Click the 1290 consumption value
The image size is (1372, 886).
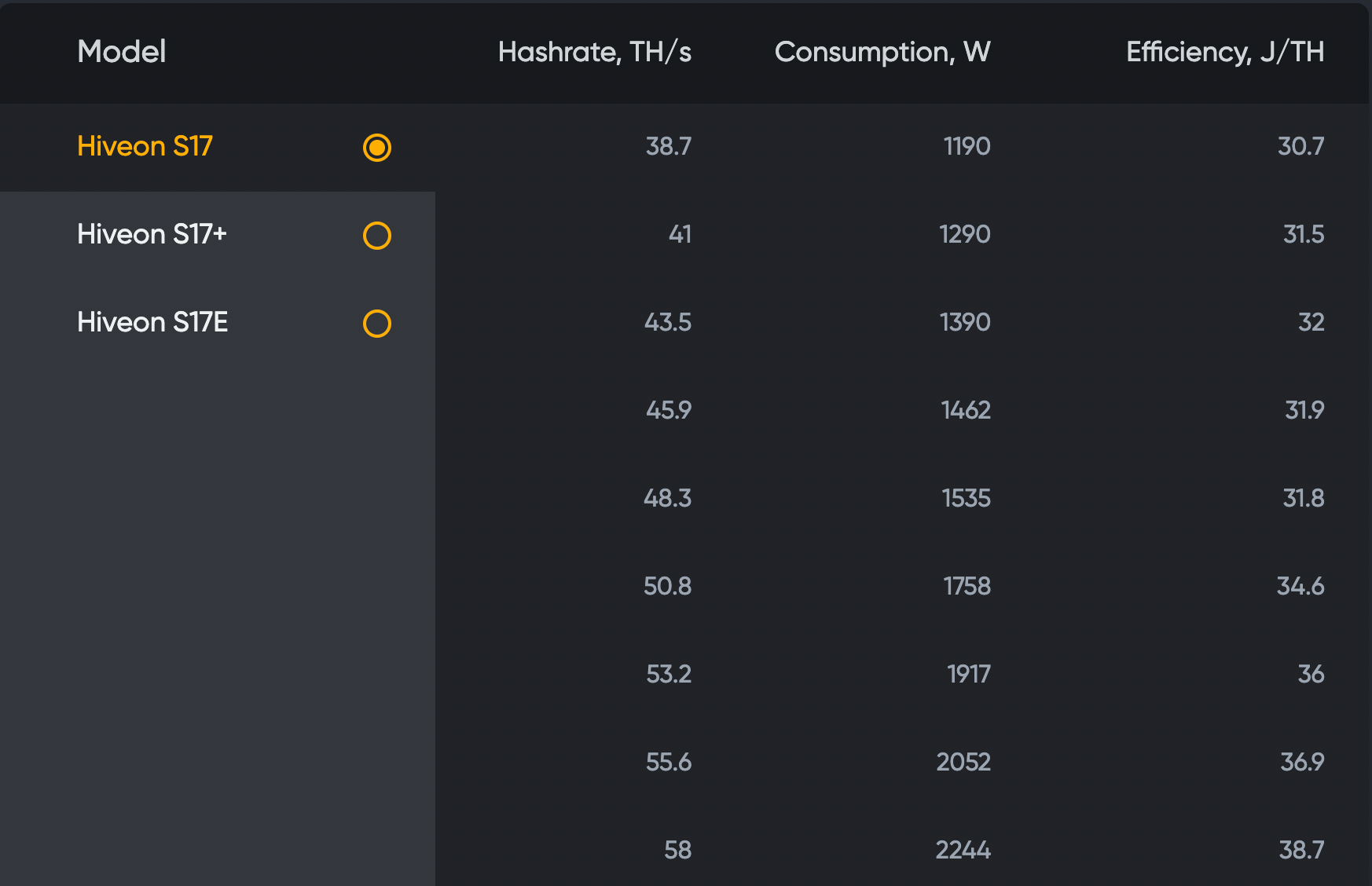965,234
